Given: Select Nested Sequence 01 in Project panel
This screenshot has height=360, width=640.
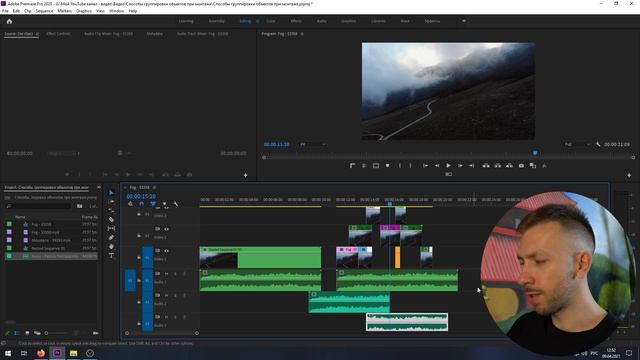Looking at the screenshot, I should (x=48, y=248).
